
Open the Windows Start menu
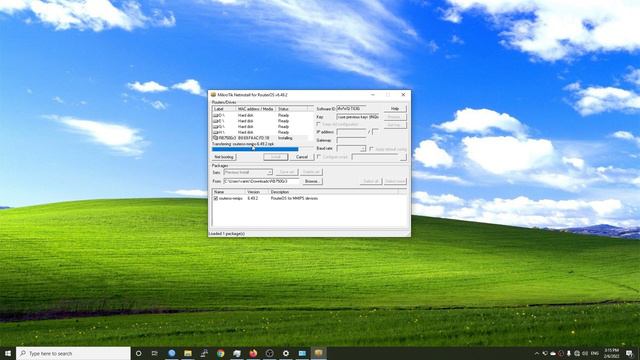point(8,353)
